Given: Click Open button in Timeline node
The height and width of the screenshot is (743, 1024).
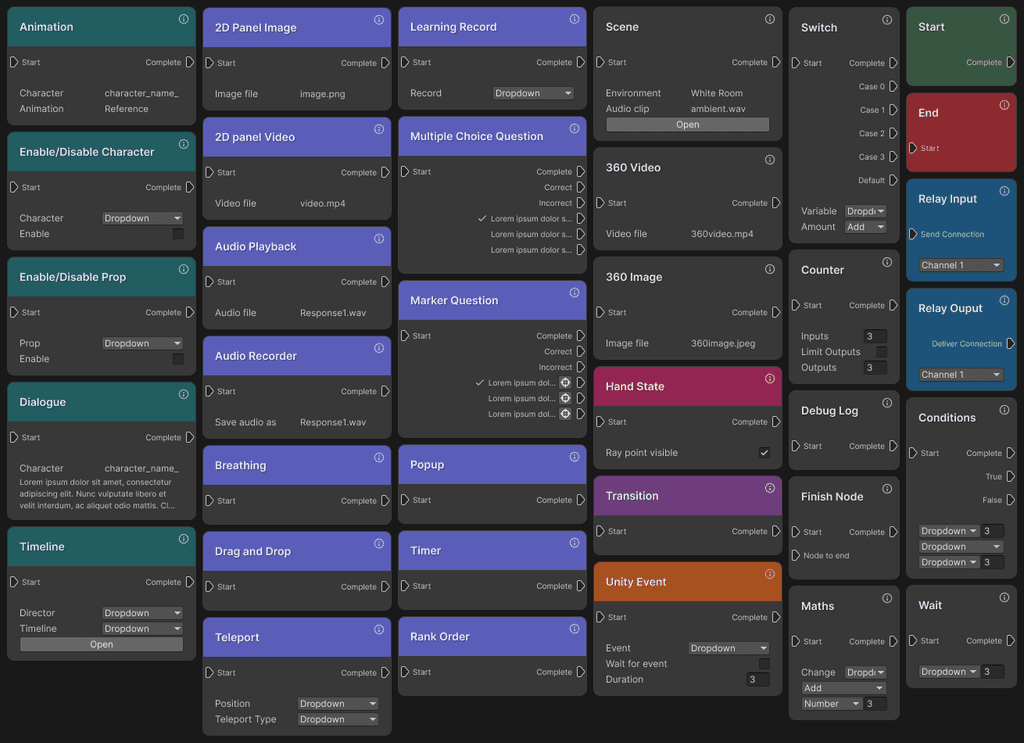Looking at the screenshot, I should [101, 644].
